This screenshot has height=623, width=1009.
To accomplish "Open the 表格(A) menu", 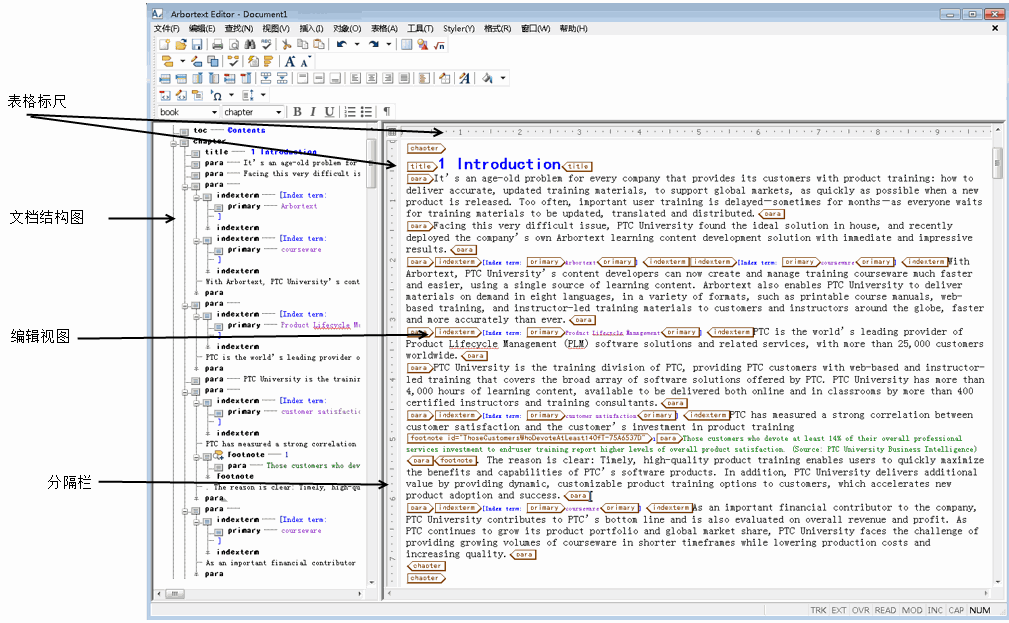I will 384,28.
